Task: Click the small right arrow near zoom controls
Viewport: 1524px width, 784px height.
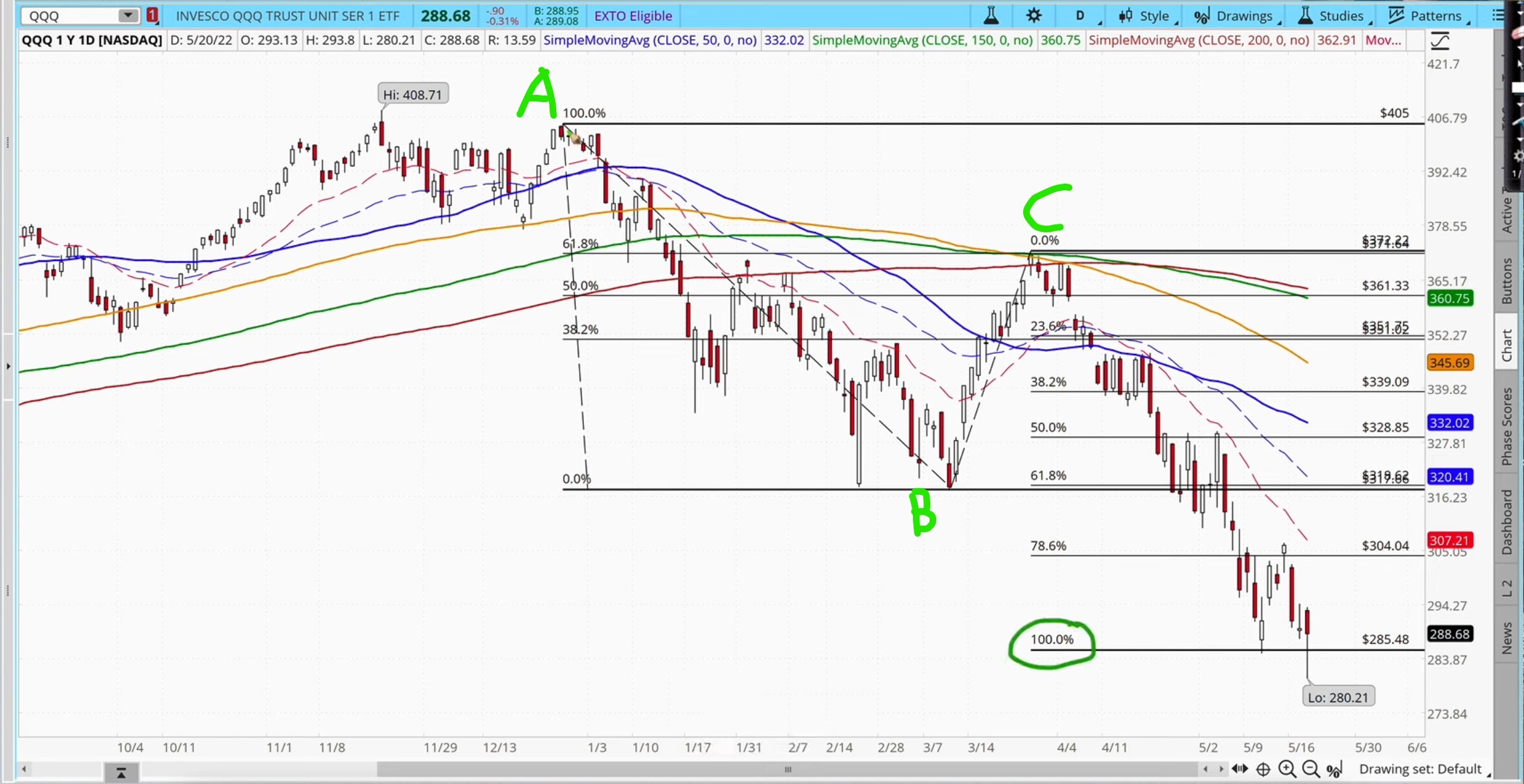Action: pos(1221,769)
